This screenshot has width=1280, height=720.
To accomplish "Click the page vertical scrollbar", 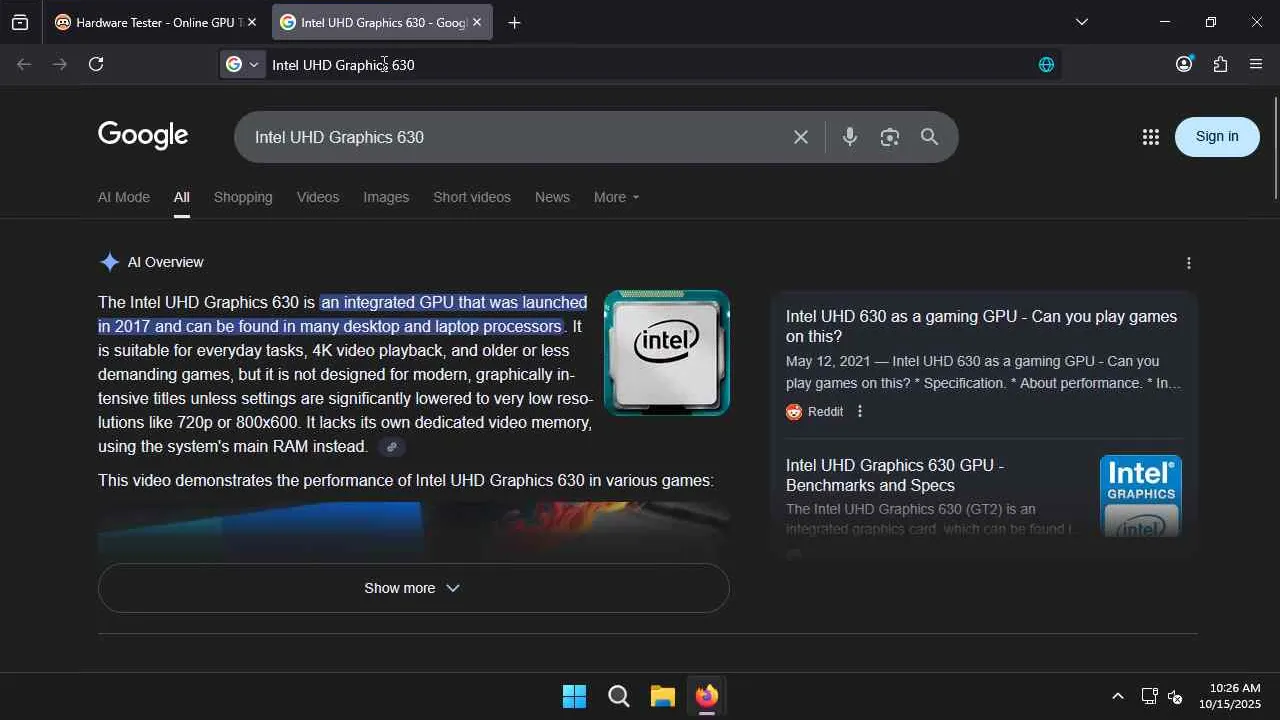I will click(1275, 148).
